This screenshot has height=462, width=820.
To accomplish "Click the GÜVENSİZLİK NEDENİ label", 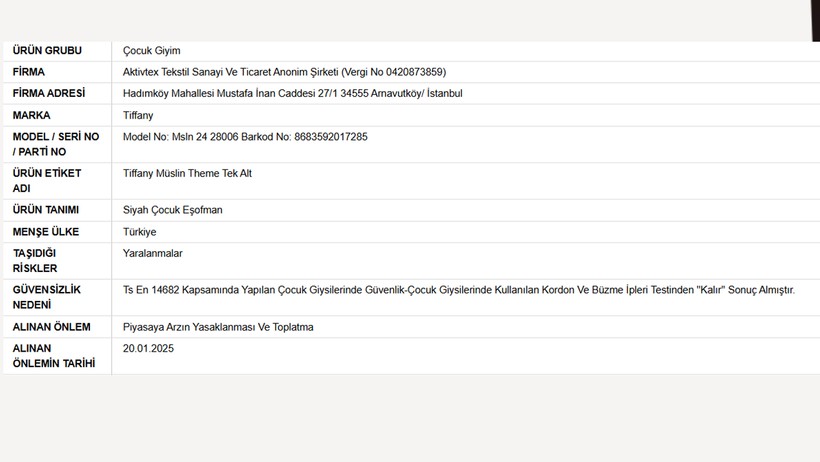I will click(47, 298).
